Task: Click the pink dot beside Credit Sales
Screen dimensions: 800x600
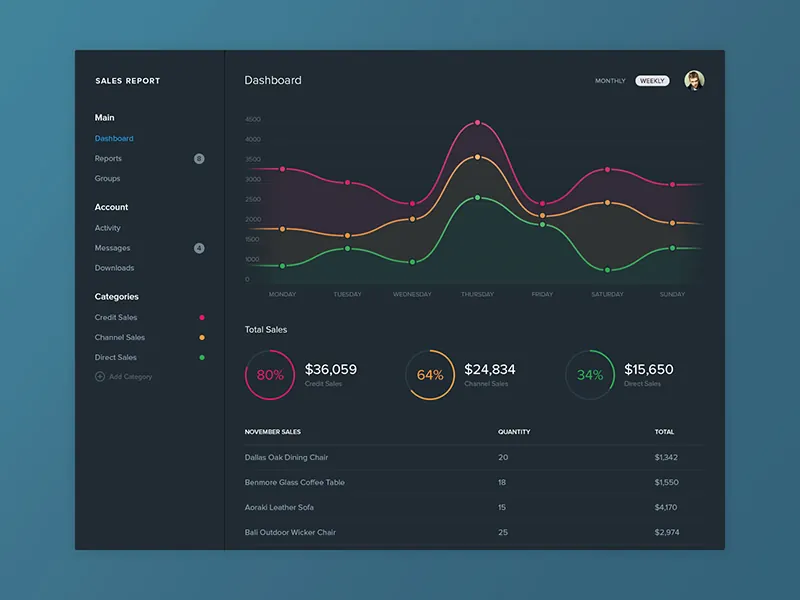Action: pyautogui.click(x=204, y=317)
